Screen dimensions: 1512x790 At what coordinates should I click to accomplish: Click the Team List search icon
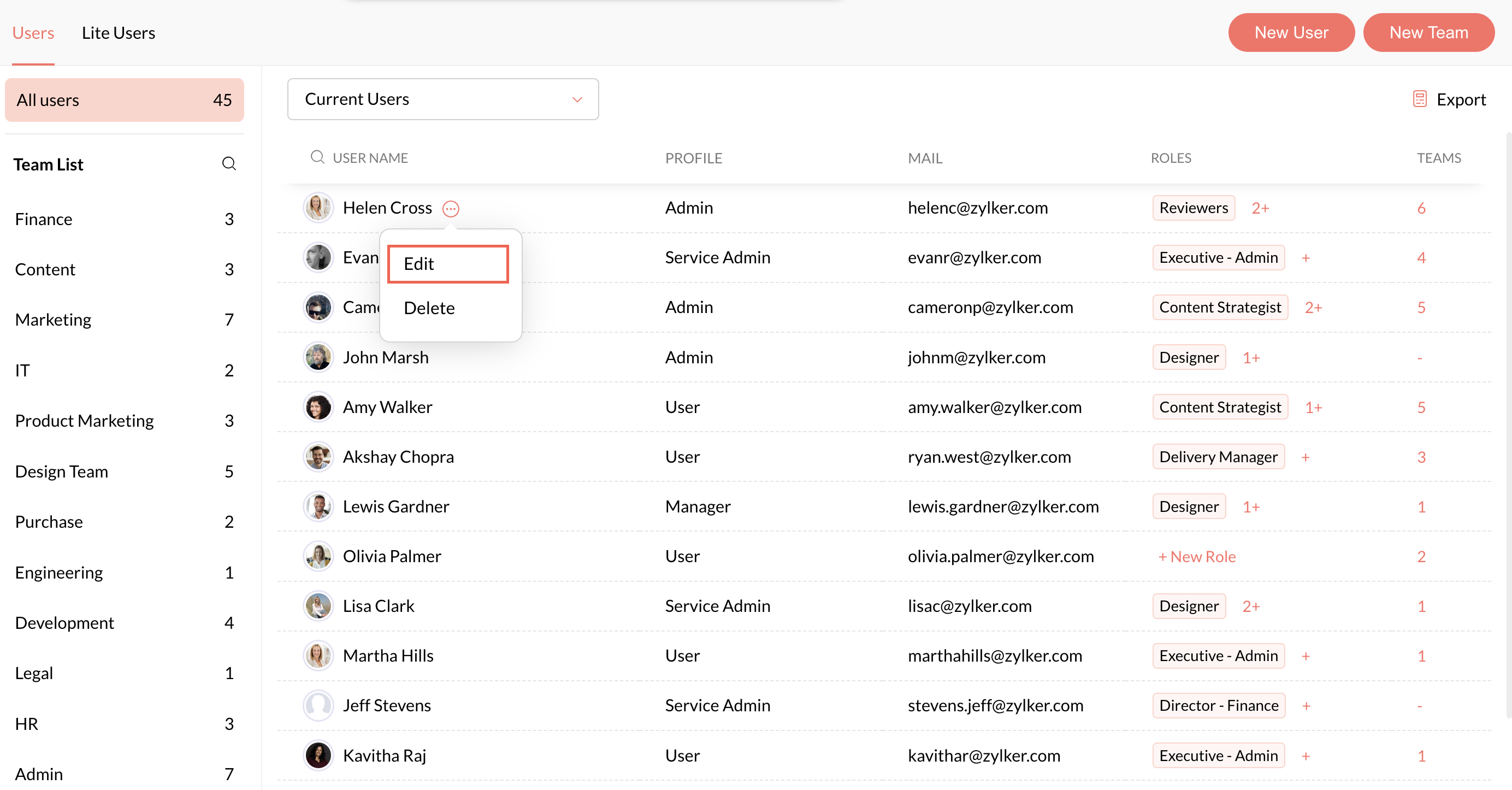click(x=229, y=164)
